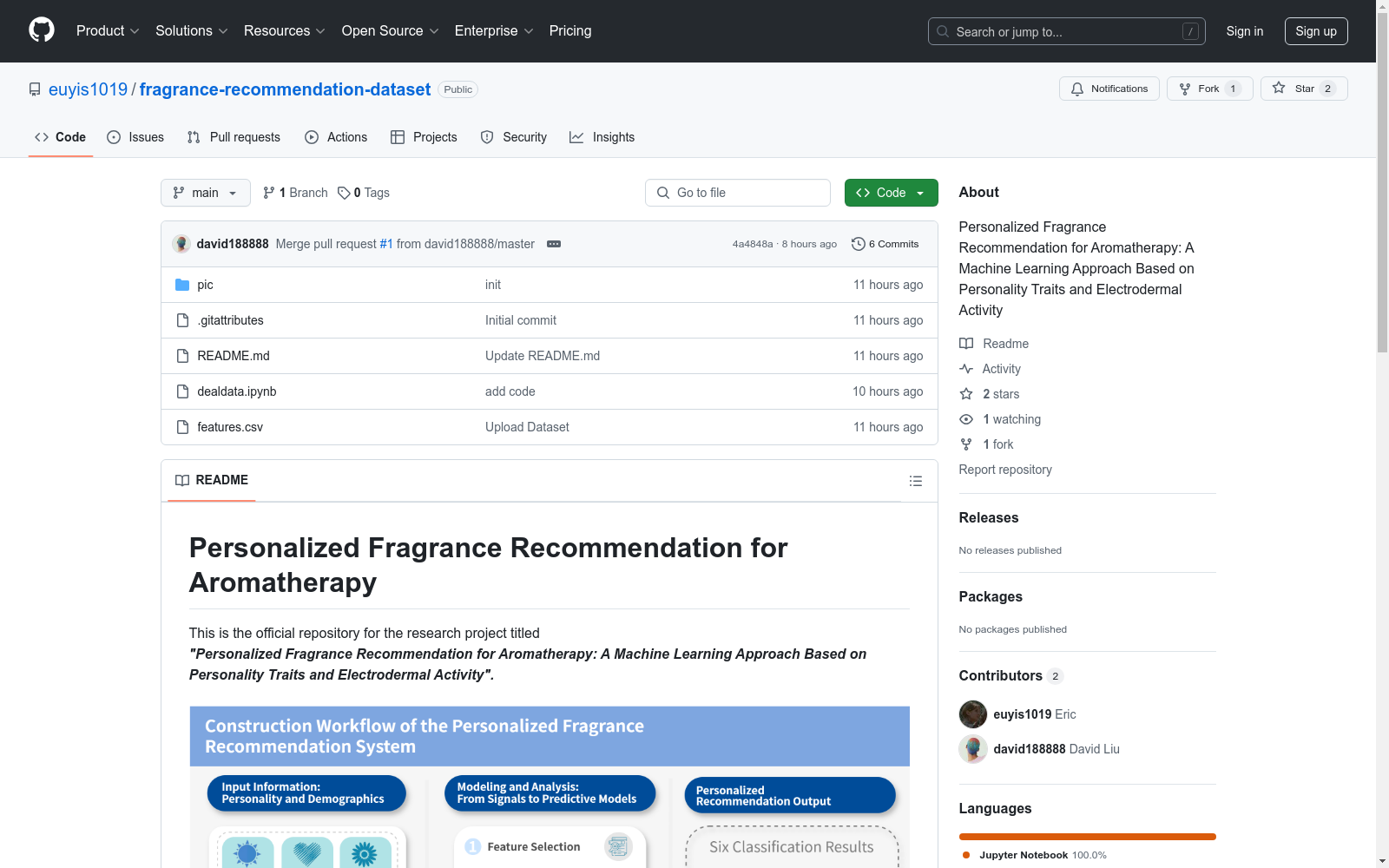Expand the Product menu
This screenshot has width=1389, height=868.
108,31
